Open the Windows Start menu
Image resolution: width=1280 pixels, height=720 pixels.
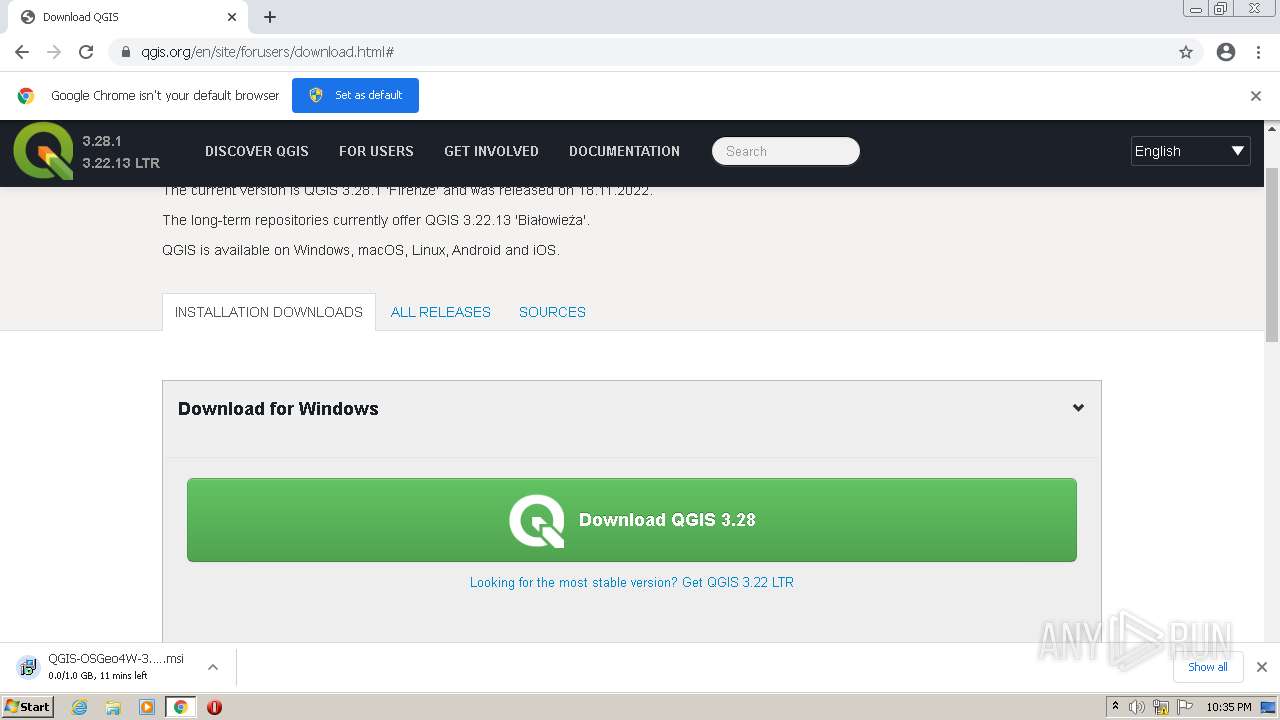click(x=27, y=707)
